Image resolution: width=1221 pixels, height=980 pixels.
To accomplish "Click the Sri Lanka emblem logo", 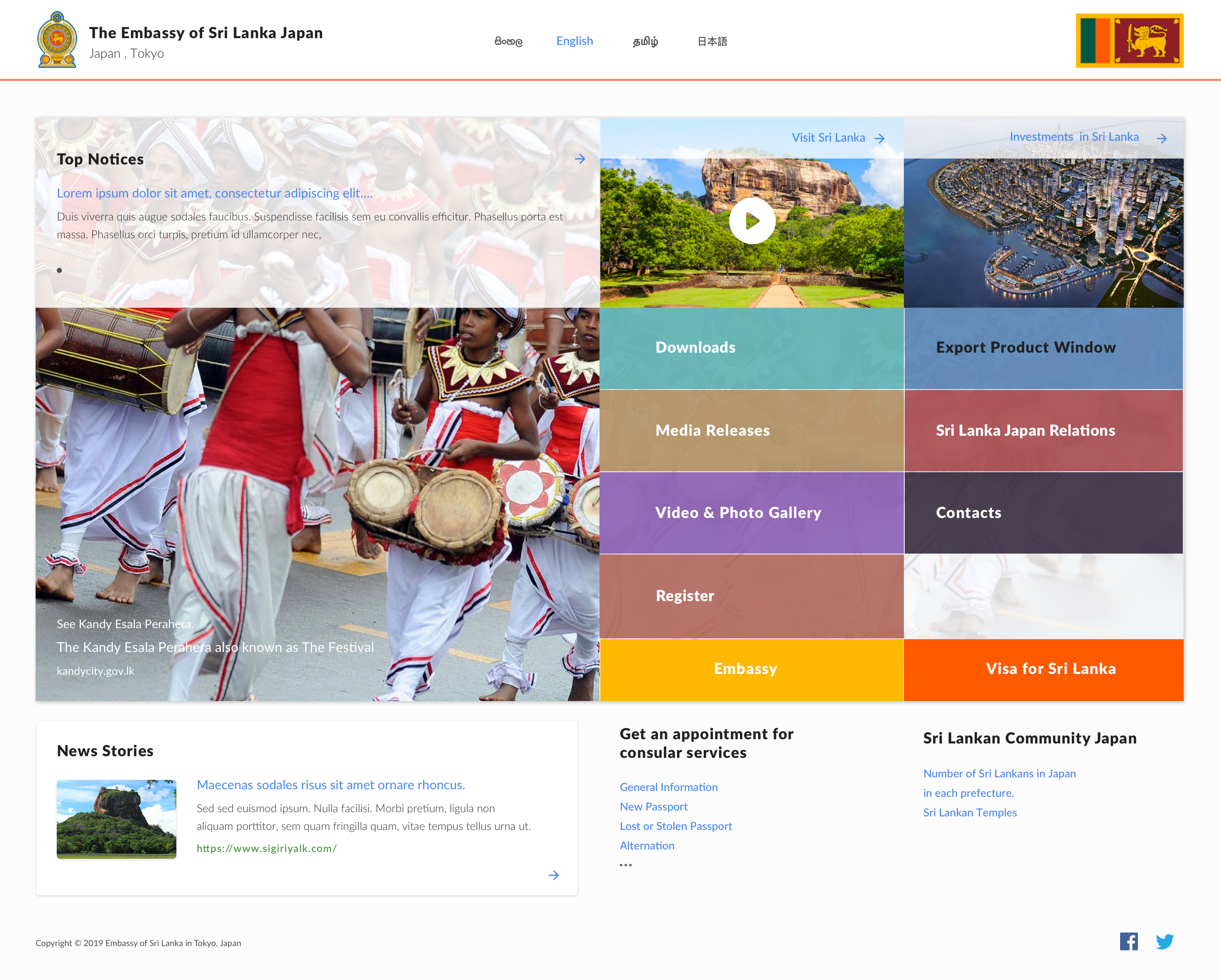I will (x=57, y=40).
